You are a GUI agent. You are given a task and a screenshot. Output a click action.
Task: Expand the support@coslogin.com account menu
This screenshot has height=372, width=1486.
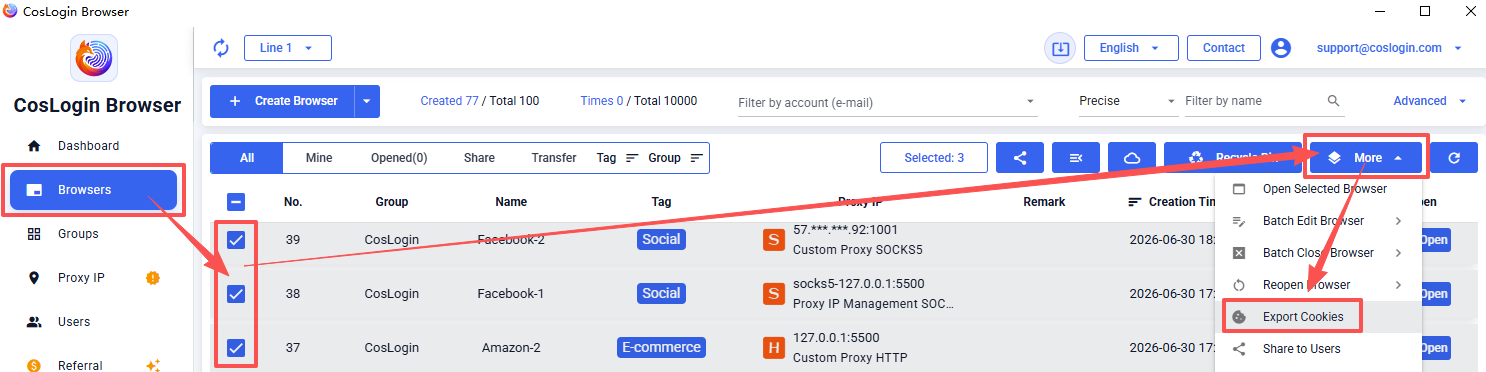[x=1390, y=48]
